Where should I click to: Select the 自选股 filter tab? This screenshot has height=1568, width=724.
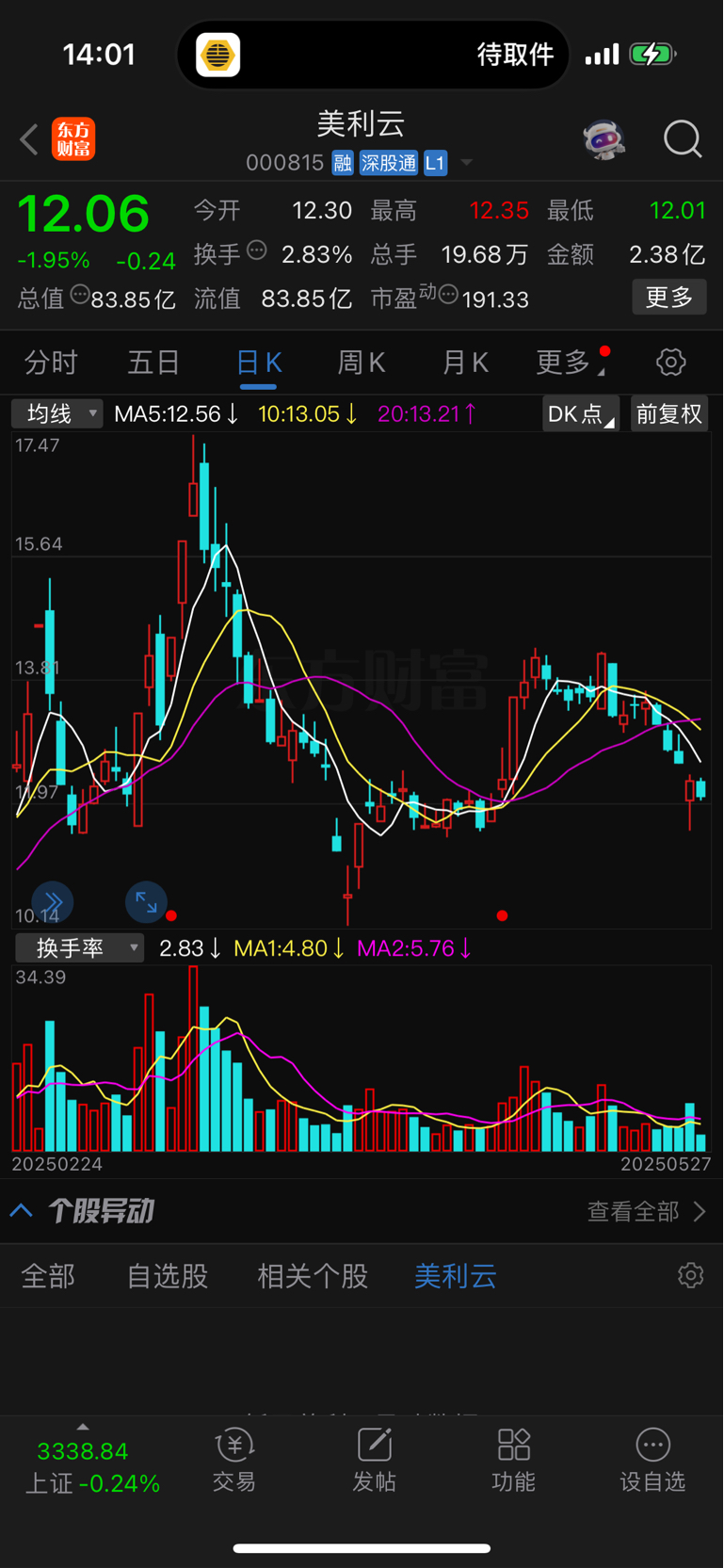point(168,1276)
